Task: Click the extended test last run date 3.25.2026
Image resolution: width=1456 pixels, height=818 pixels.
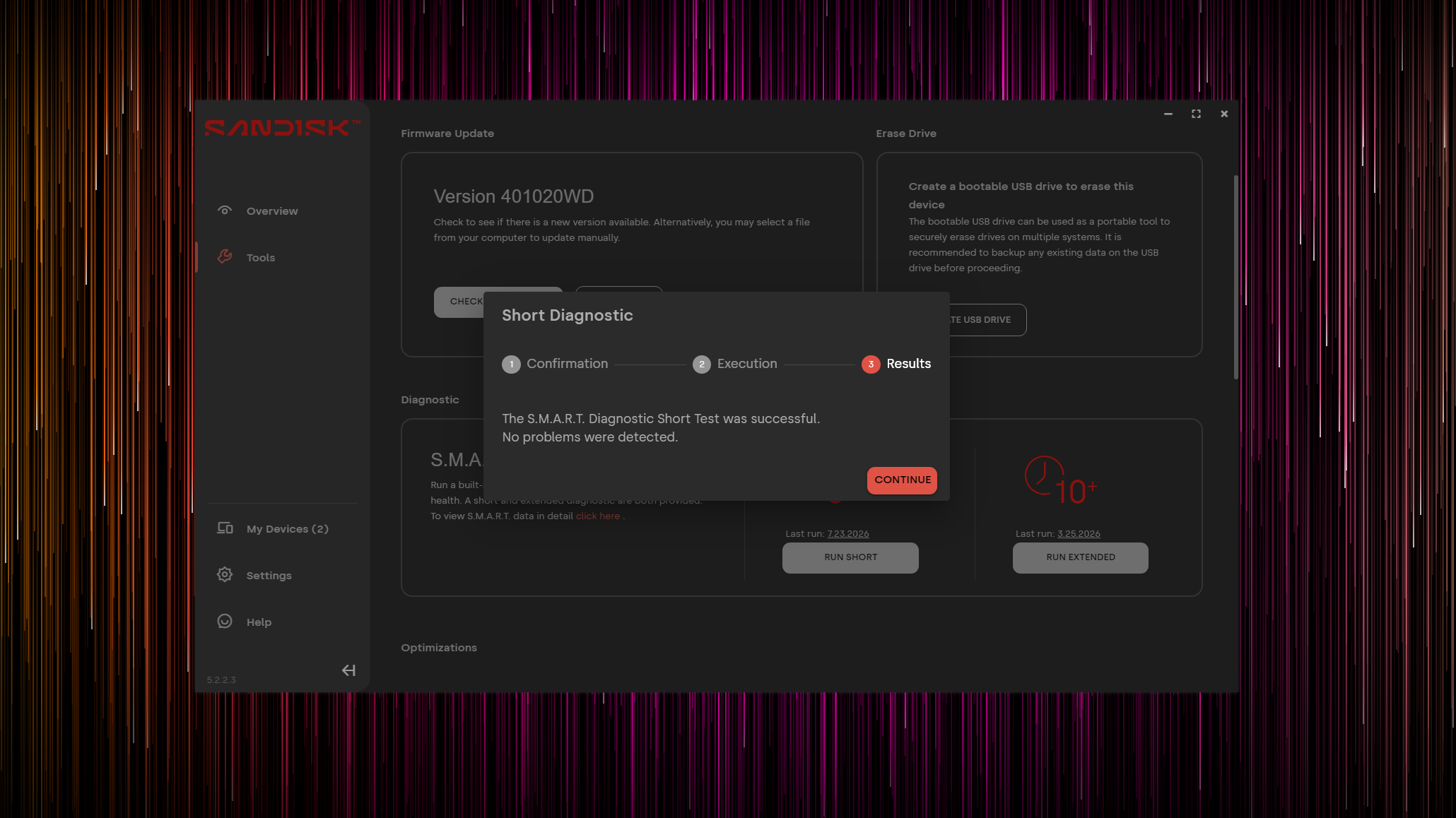Action: tap(1079, 534)
